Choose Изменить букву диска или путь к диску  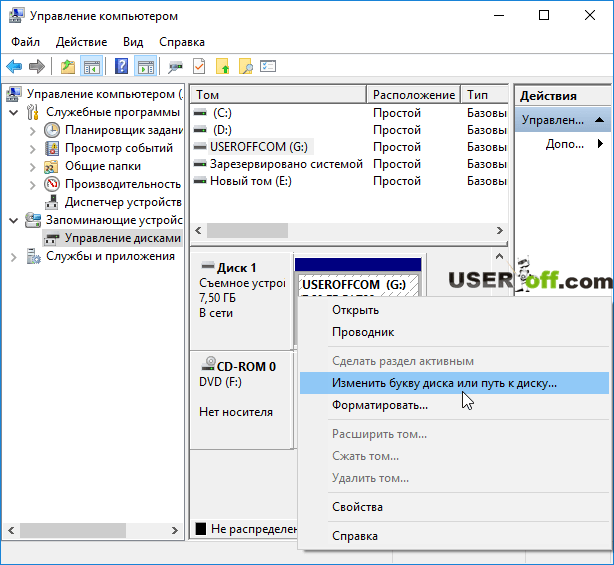[444, 382]
